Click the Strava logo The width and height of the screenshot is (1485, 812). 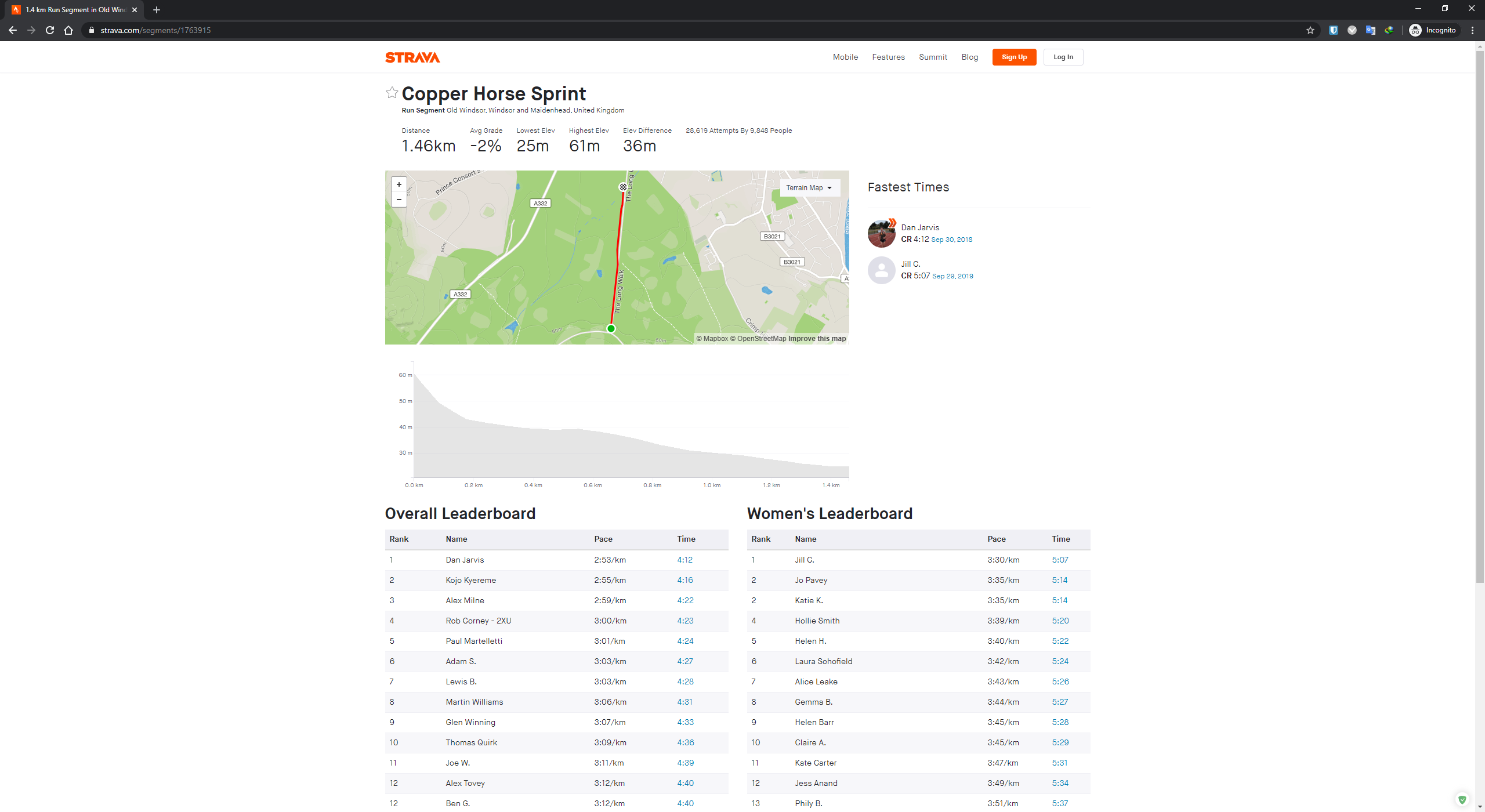(412, 57)
